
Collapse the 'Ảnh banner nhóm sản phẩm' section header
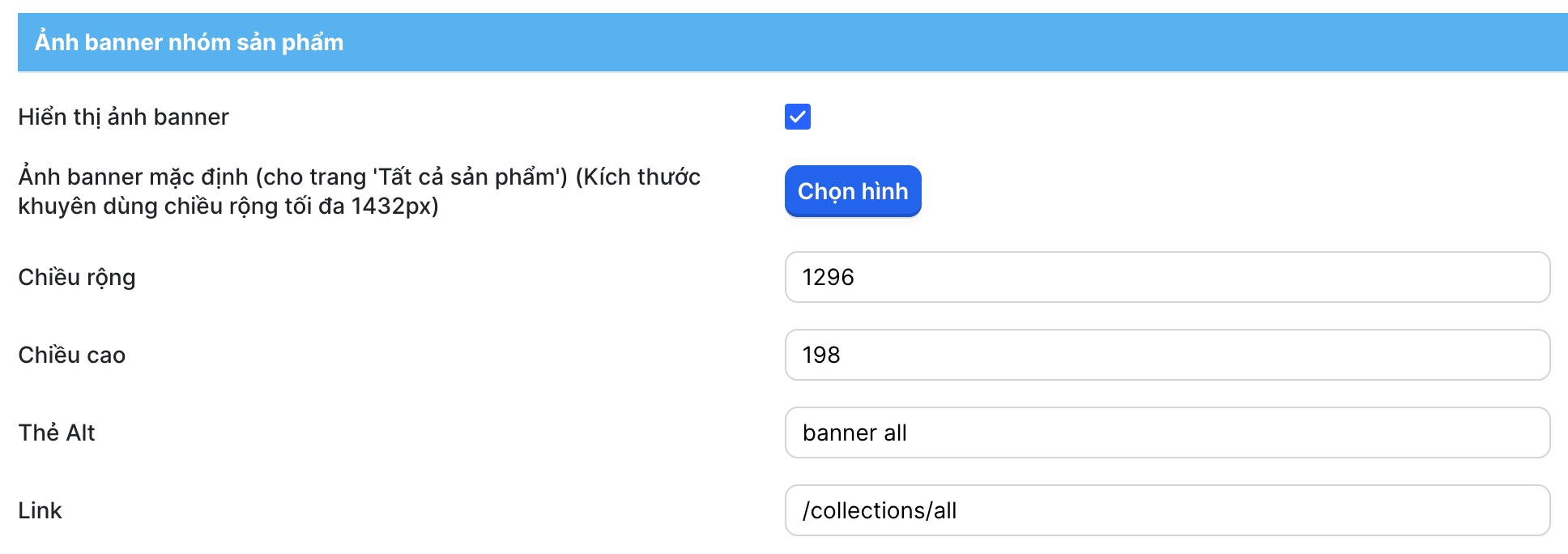(x=189, y=42)
